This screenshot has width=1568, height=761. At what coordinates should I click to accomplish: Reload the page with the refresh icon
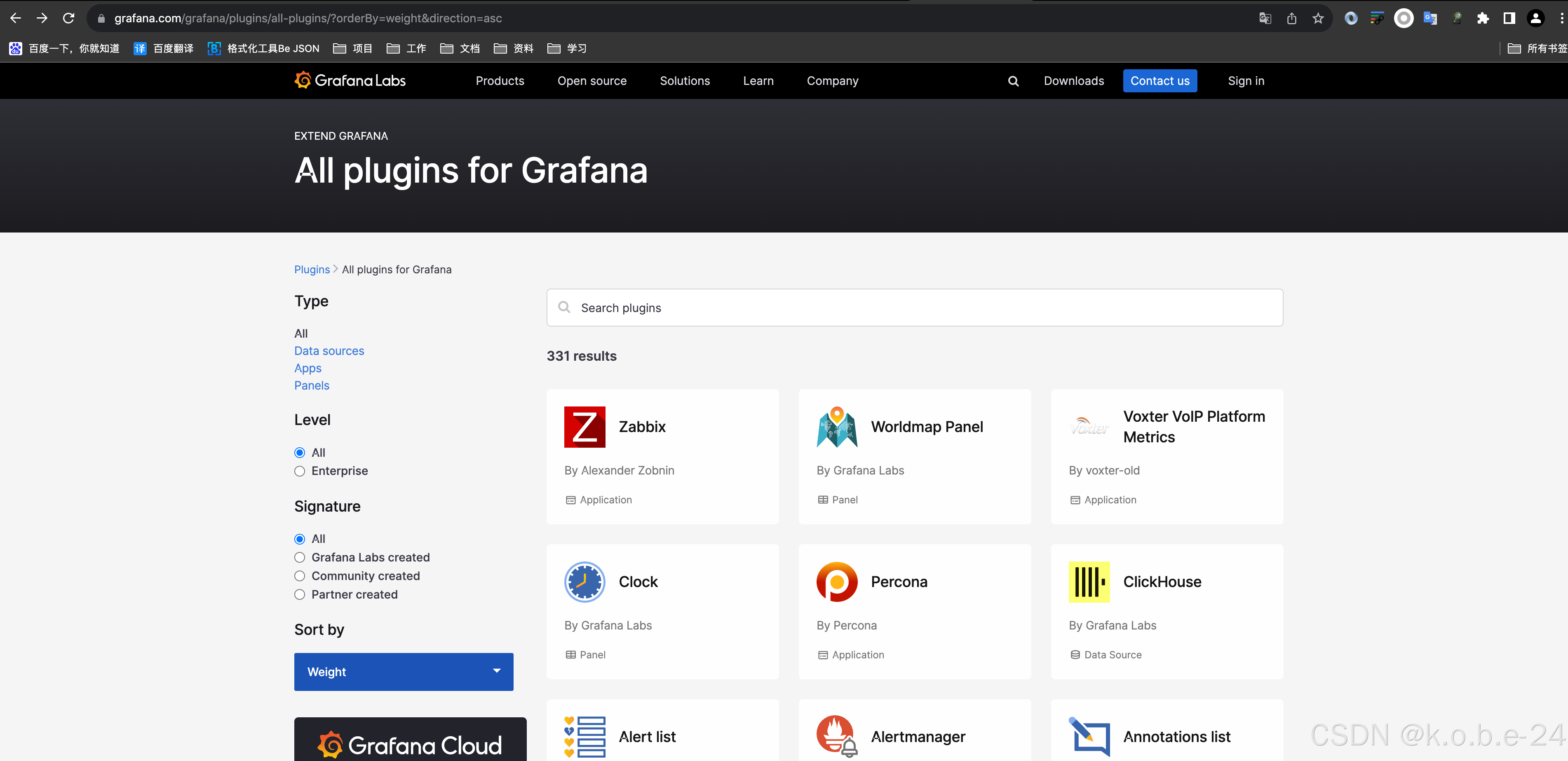69,18
